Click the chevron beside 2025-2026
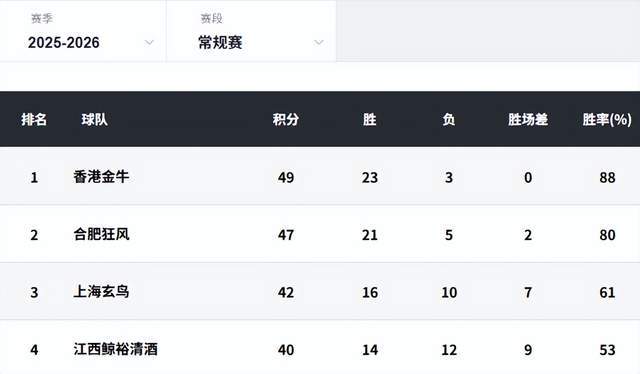Viewport: 640px width, 374px height. (x=149, y=42)
